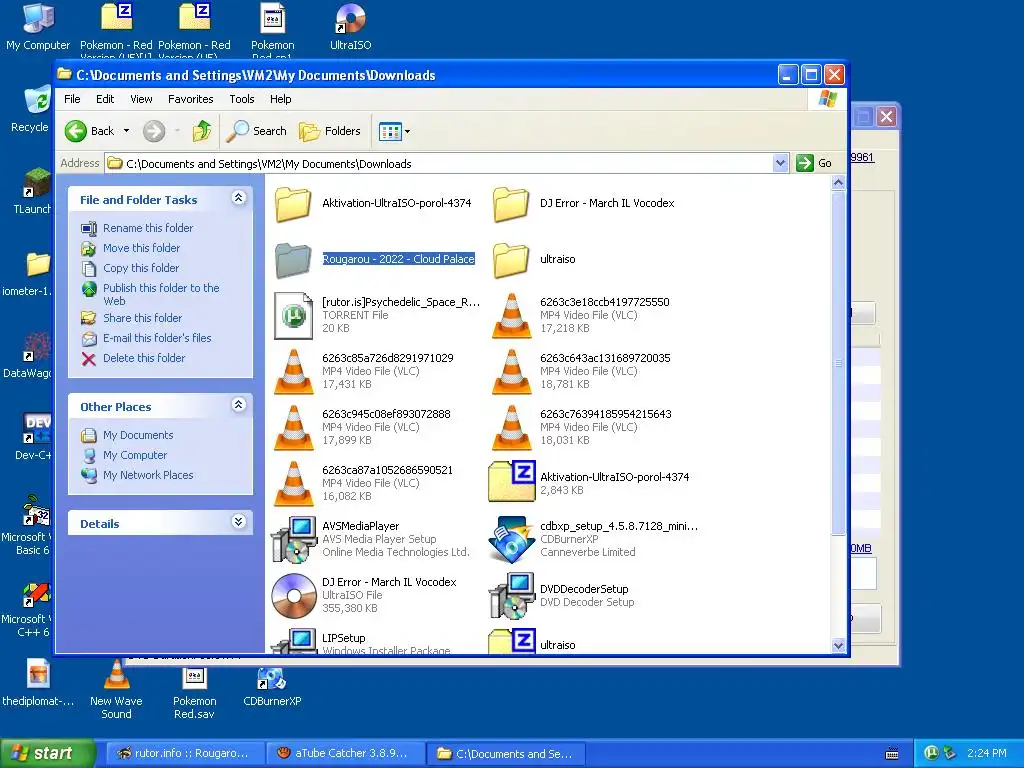The width and height of the screenshot is (1024, 768).
Task: Expand the Details panel
Action: pyautogui.click(x=238, y=521)
